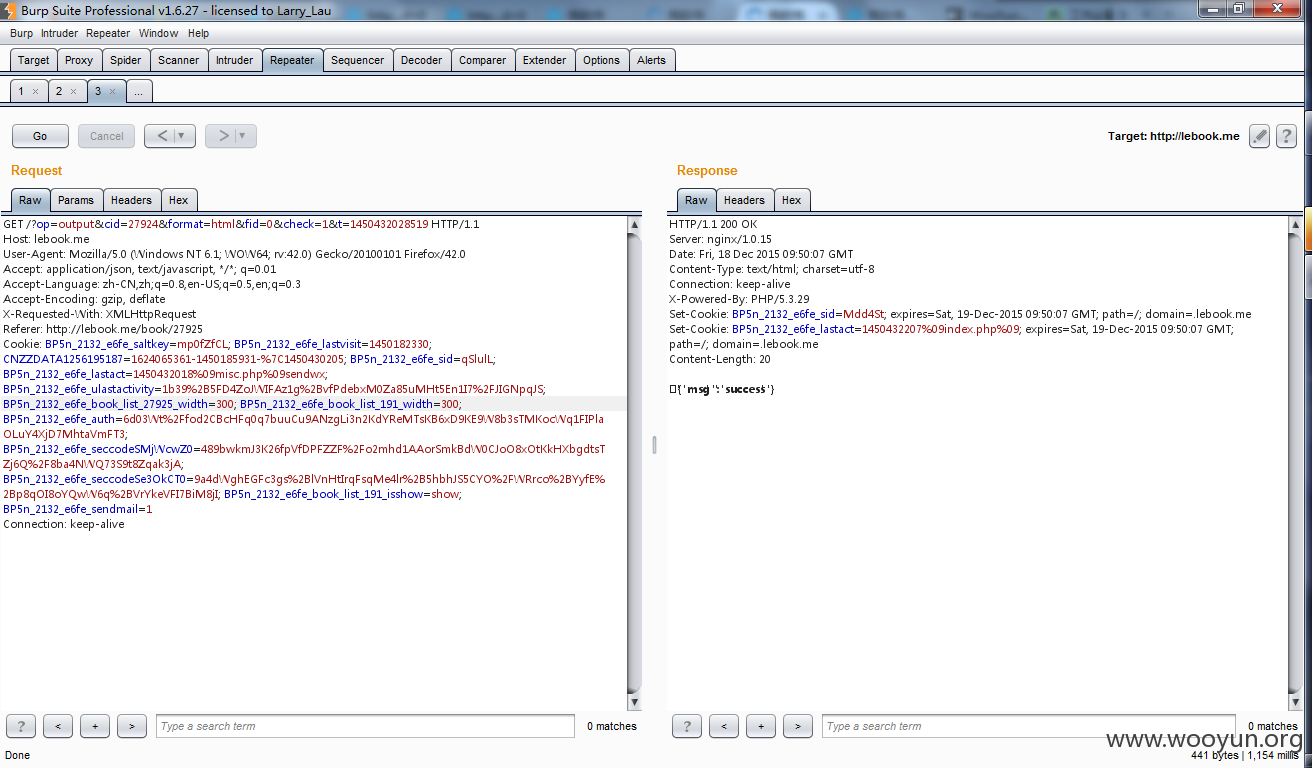This screenshot has width=1312, height=768.
Task: Click the X-Requested-With header line
Action: coord(100,314)
